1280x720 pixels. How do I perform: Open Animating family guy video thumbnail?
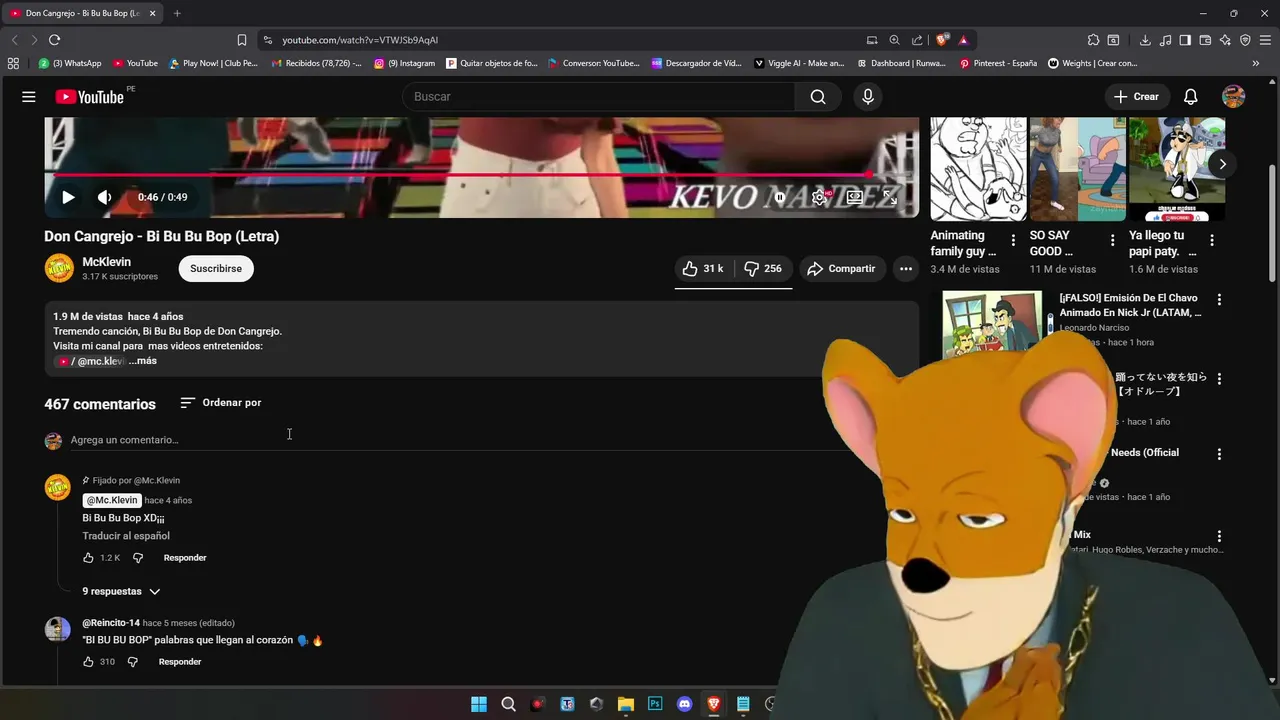click(978, 168)
